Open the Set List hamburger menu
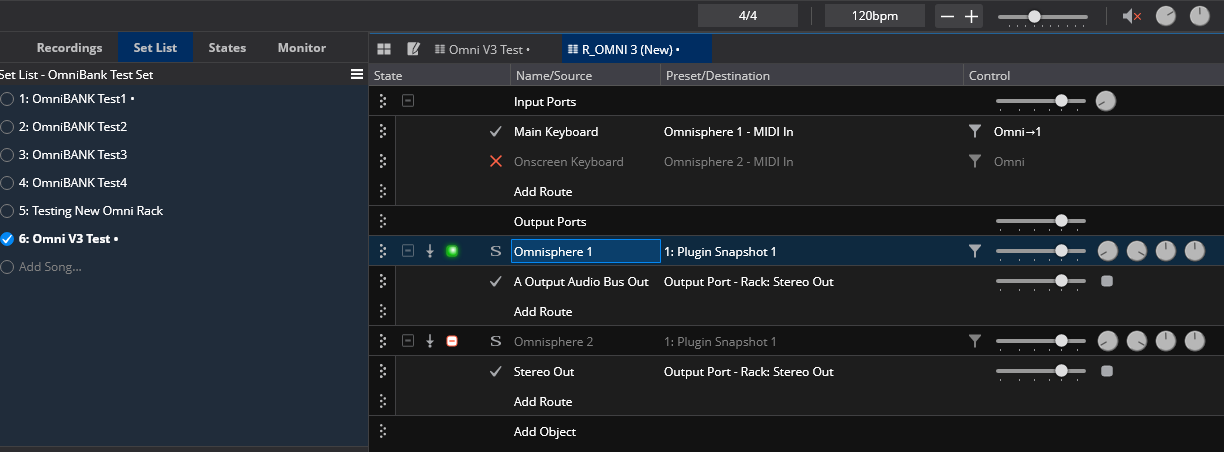 tap(357, 74)
